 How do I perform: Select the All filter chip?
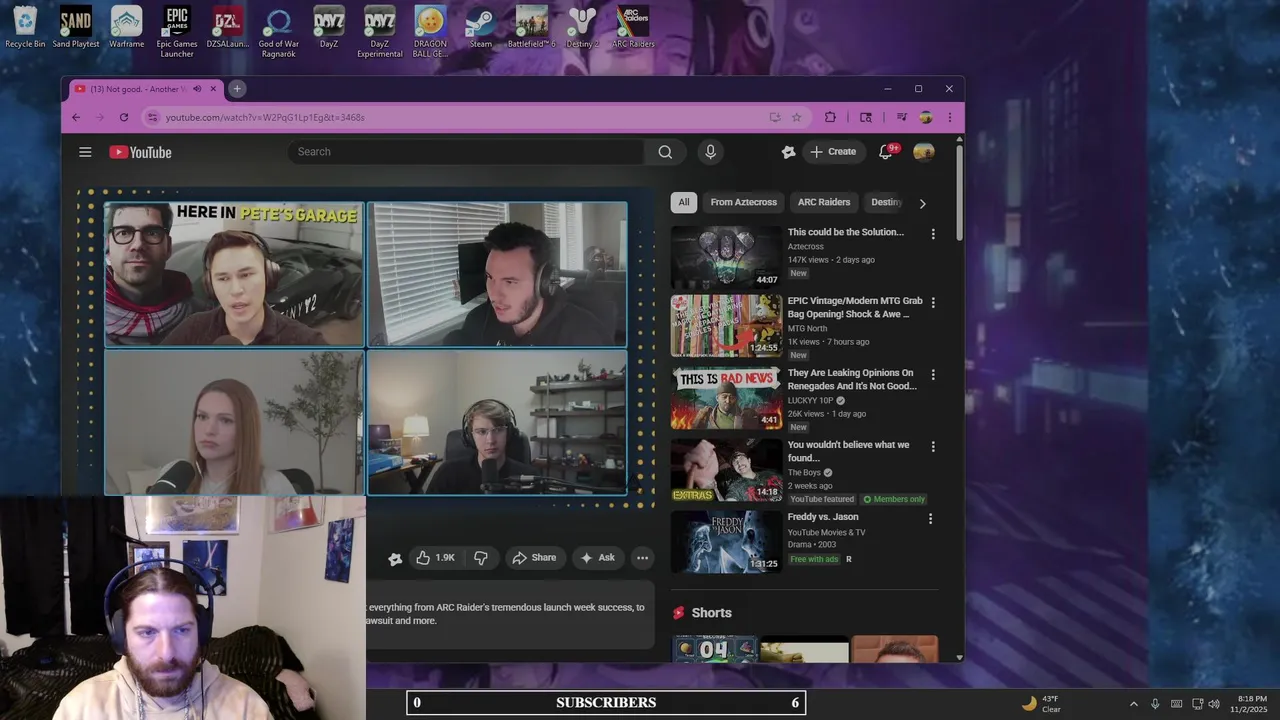[x=684, y=202]
